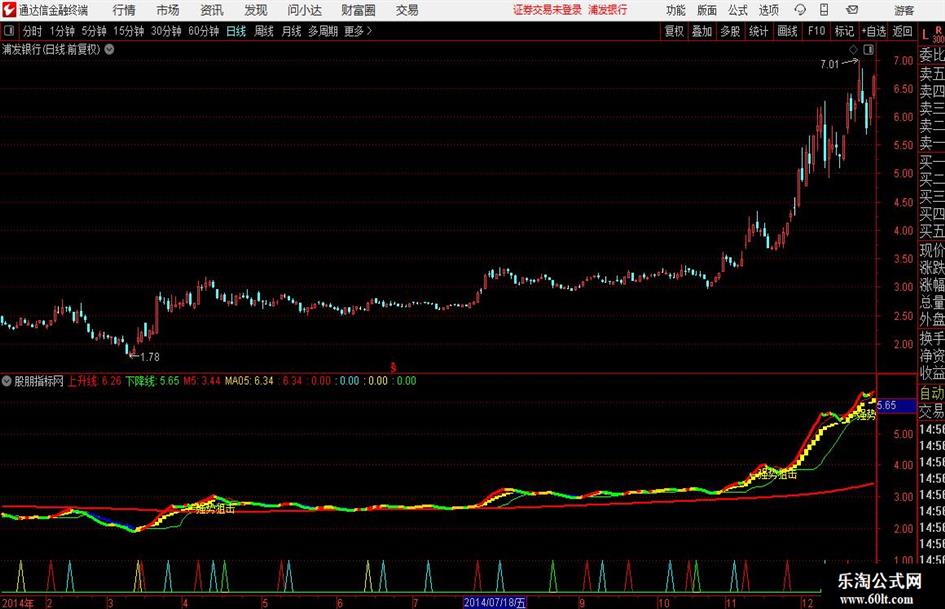Click the blue 5.65 axis value tag
The image size is (945, 609).
896,405
